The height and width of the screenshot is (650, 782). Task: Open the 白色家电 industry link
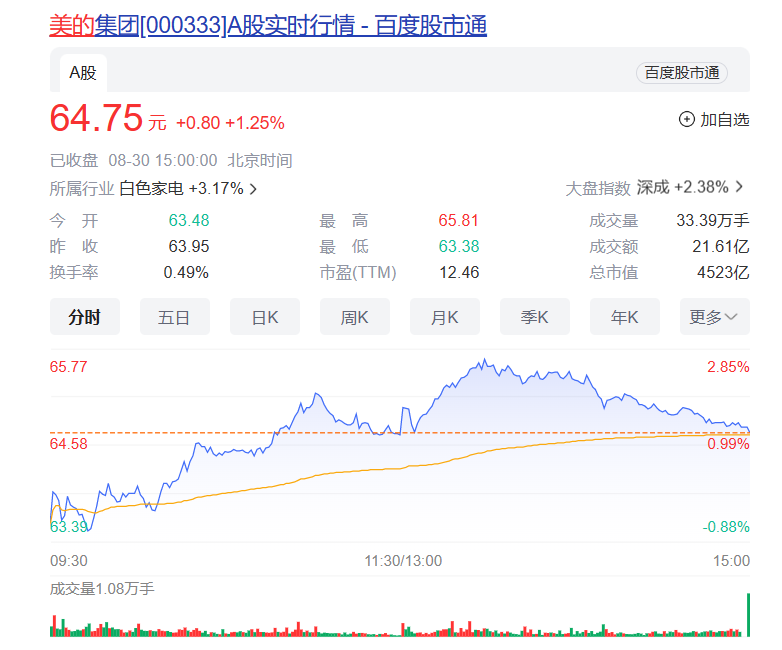click(152, 189)
